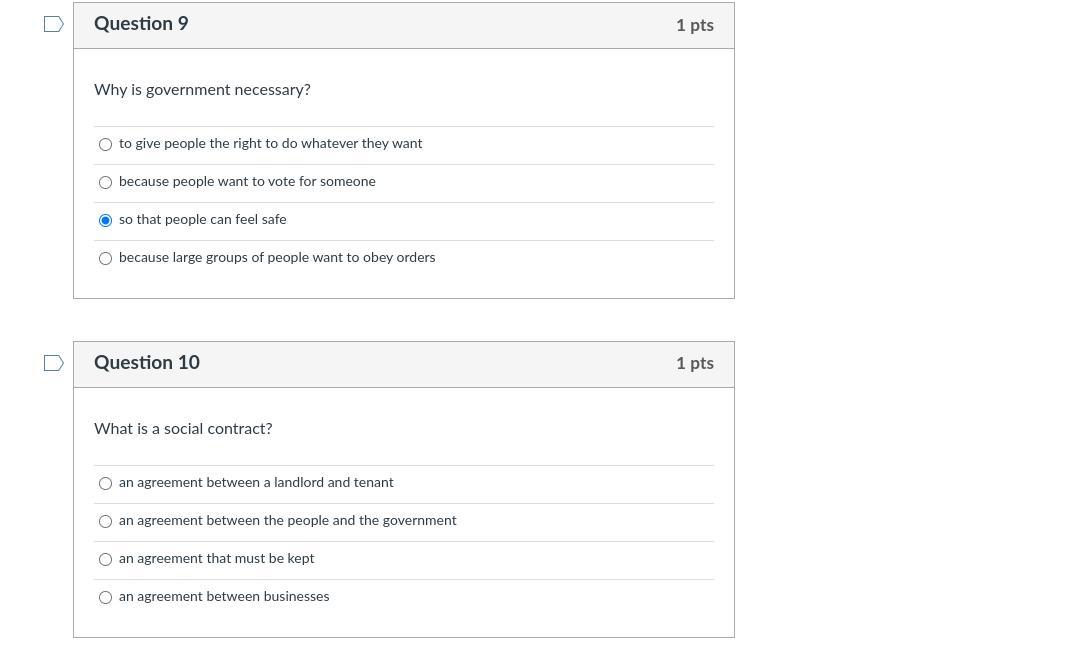The width and height of the screenshot is (1083, 645).
Task: Click answer label text 'an agreement between businesses'
Action: pyautogui.click(x=224, y=597)
